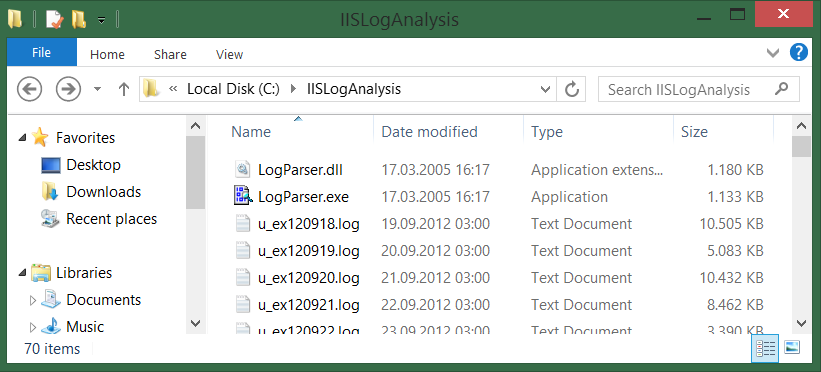Expand the ribbon with the chevron
Screen dimensions: 821x372
(x=773, y=52)
